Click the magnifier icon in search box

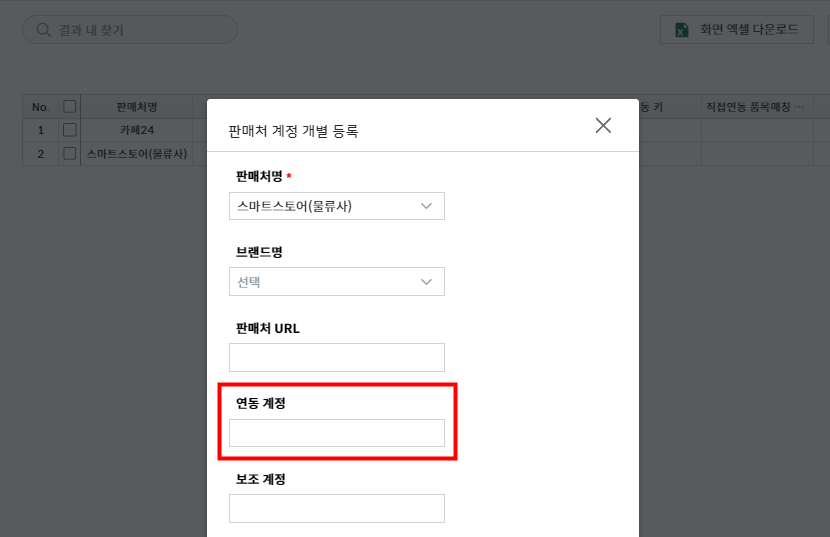[43, 30]
